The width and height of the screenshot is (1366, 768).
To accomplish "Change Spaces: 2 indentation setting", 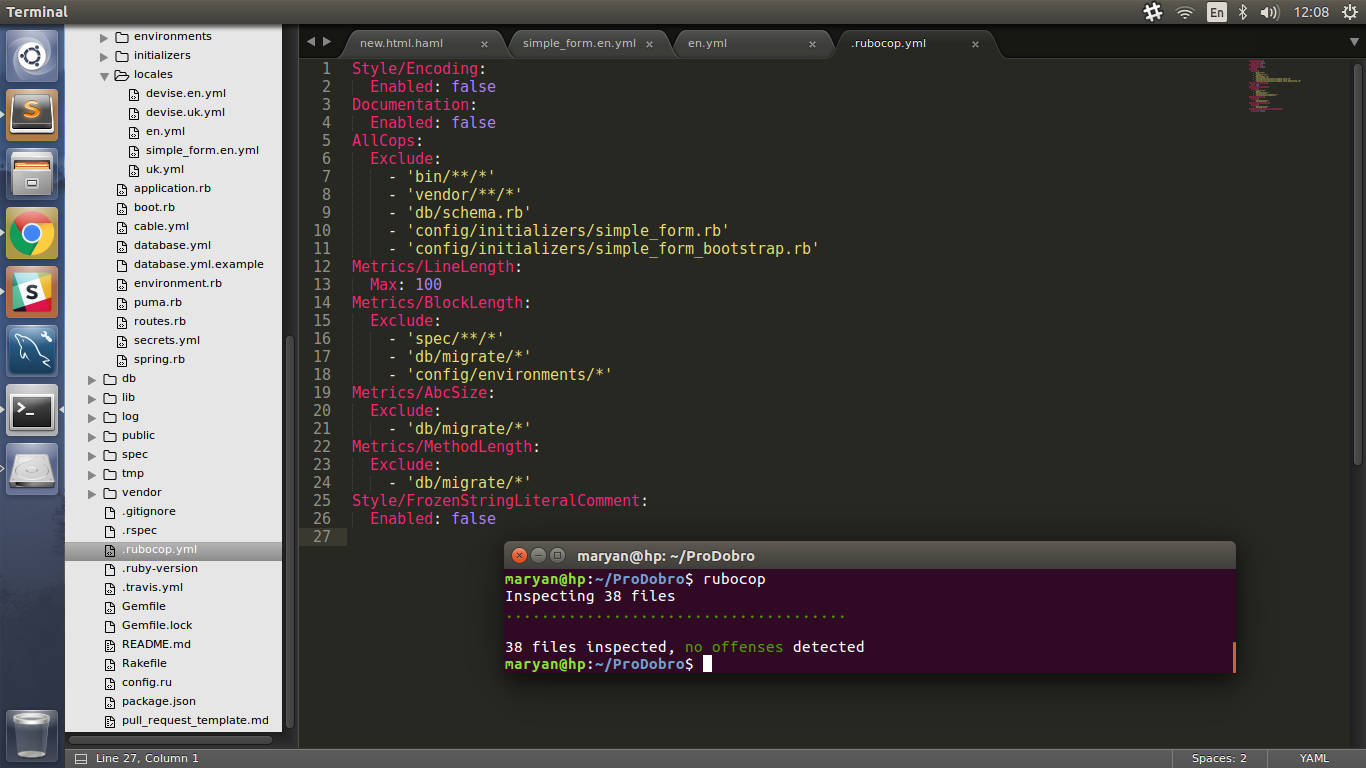I will (x=1219, y=758).
